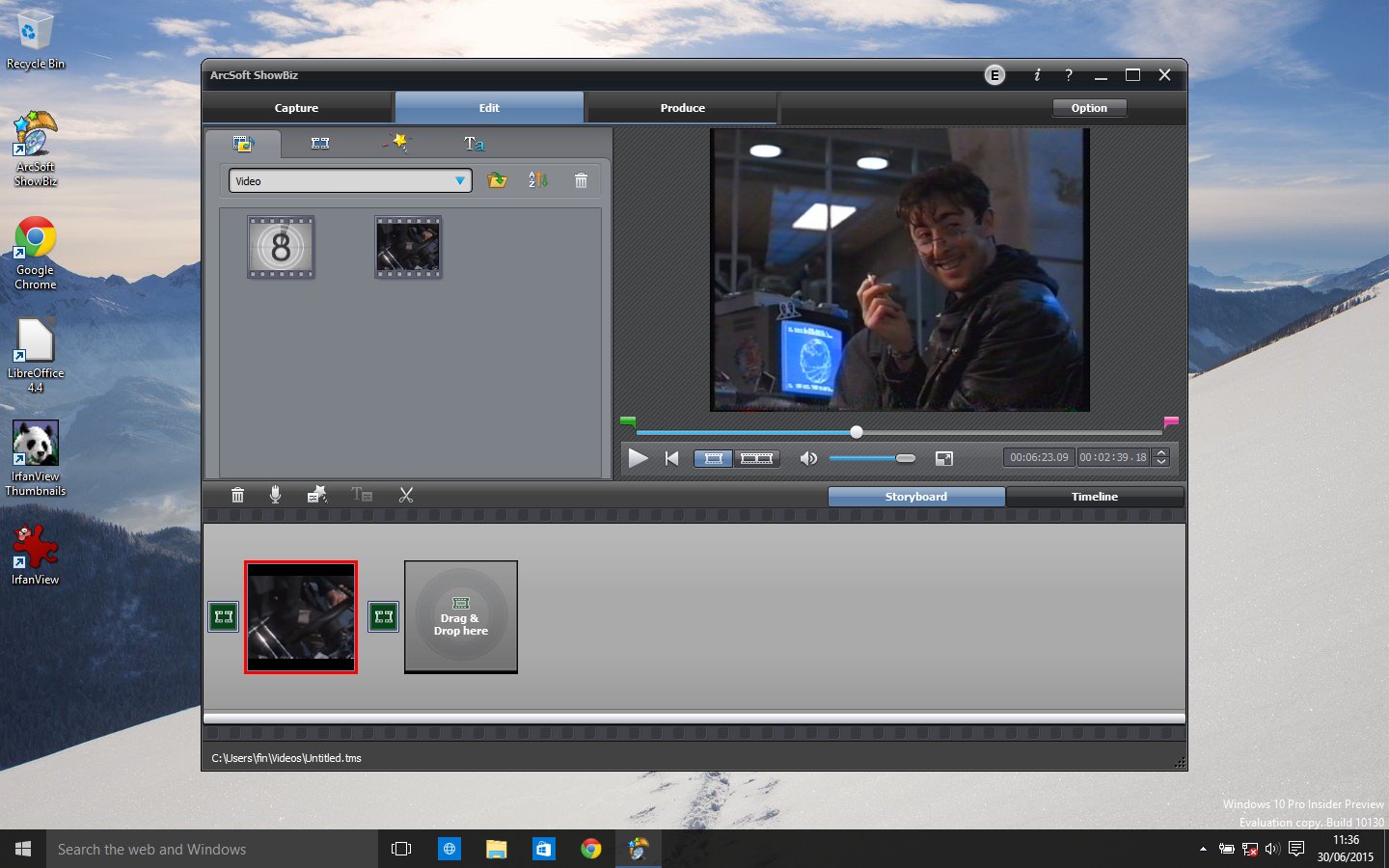Image resolution: width=1389 pixels, height=868 pixels.
Task: Expand the Video media type dropdown
Action: [459, 180]
